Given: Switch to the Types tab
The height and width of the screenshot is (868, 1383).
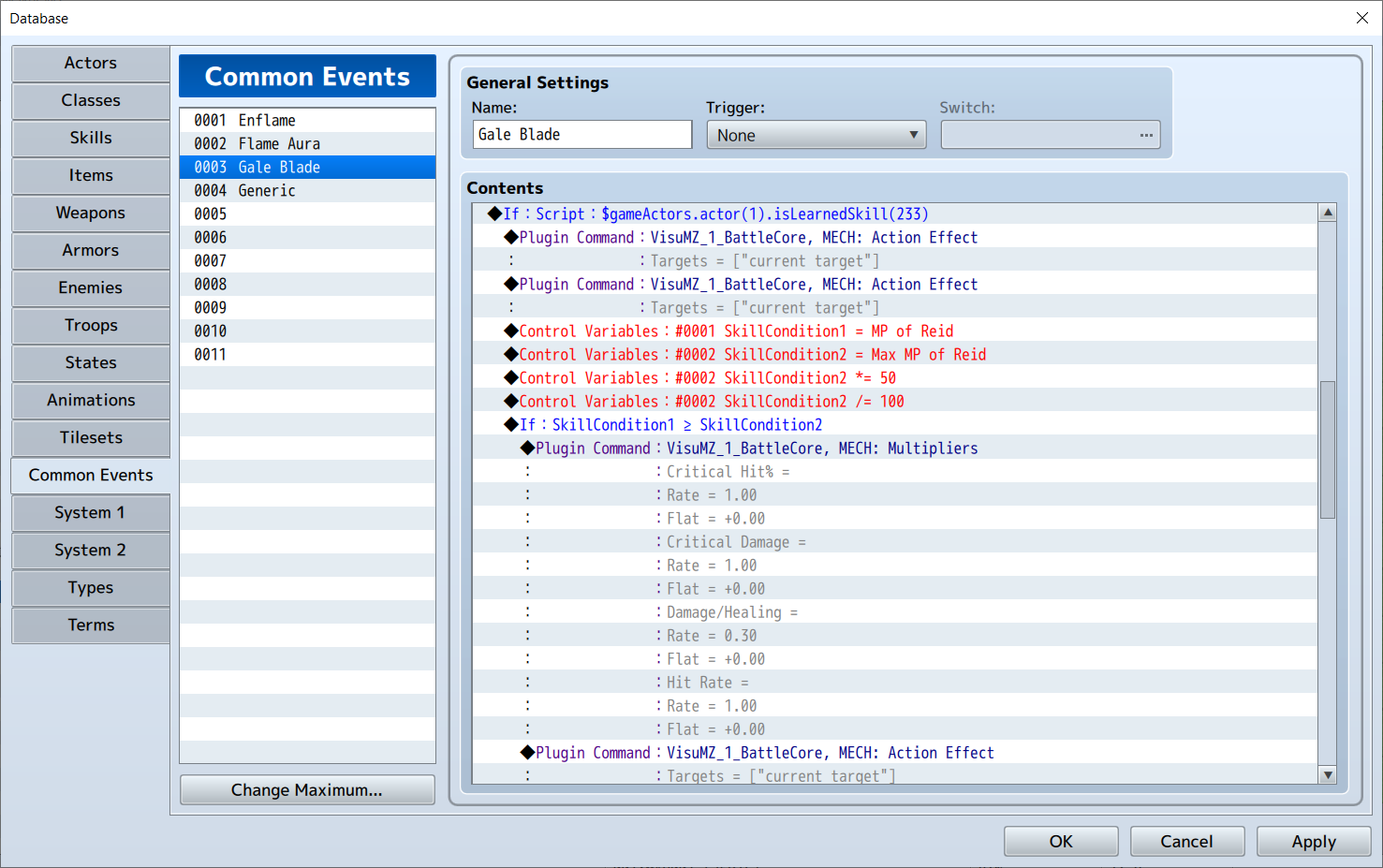Looking at the screenshot, I should coord(91,588).
